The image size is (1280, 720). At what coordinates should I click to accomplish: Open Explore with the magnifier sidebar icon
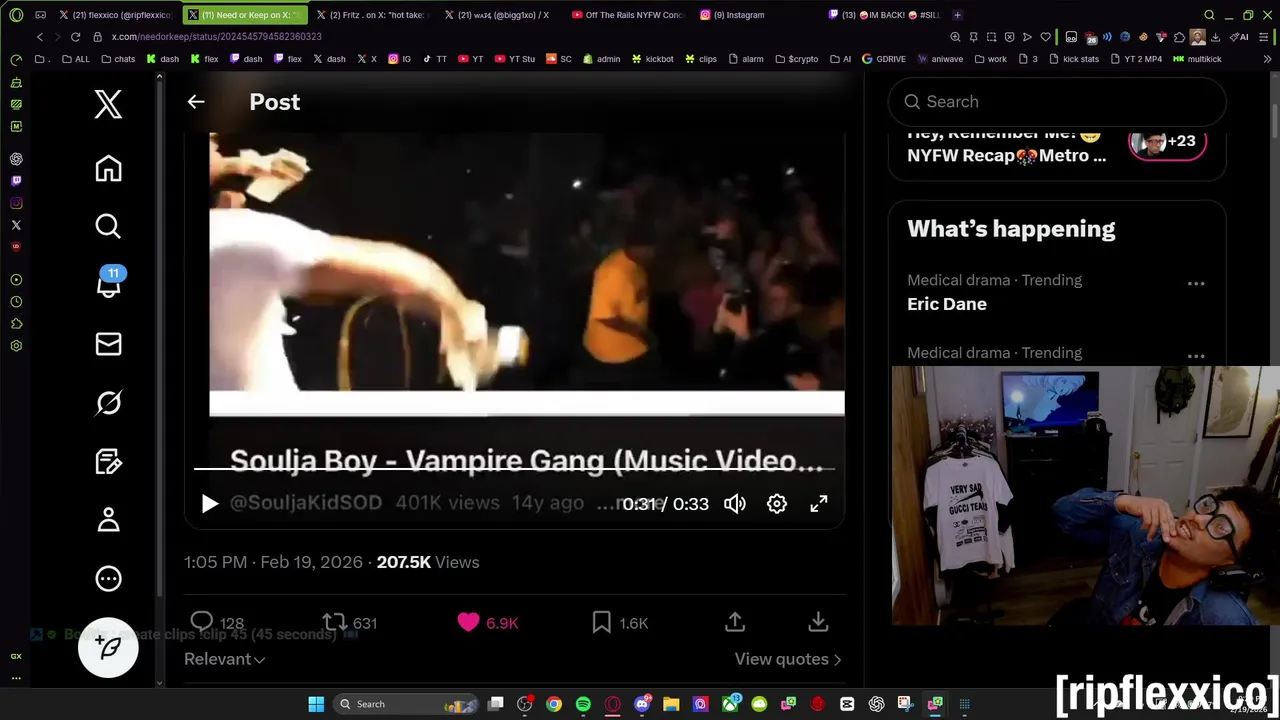[108, 227]
